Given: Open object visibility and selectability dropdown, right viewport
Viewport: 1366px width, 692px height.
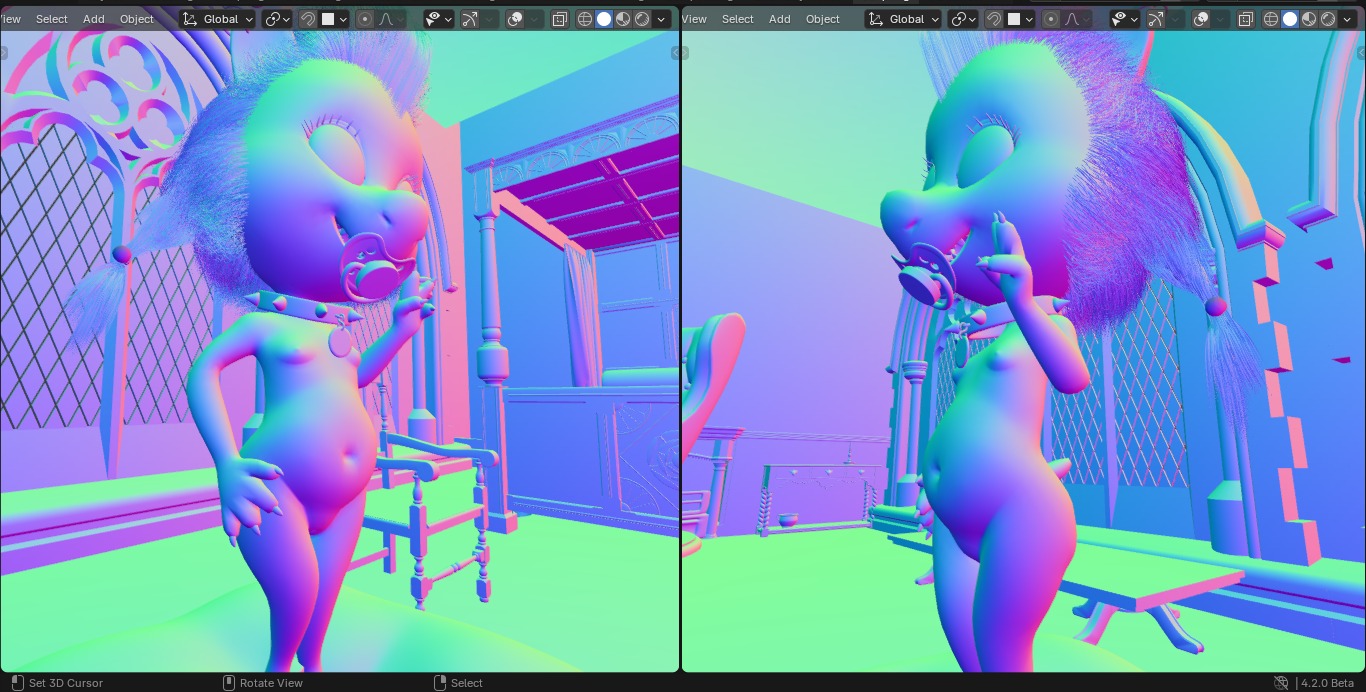Looking at the screenshot, I should click(x=1125, y=19).
